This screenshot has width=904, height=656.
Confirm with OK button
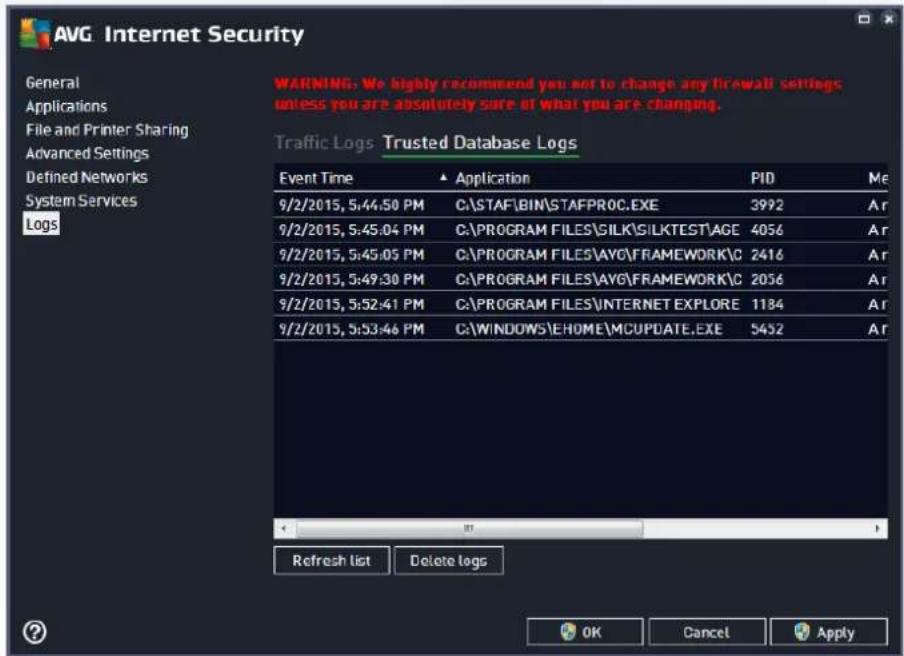pos(585,632)
